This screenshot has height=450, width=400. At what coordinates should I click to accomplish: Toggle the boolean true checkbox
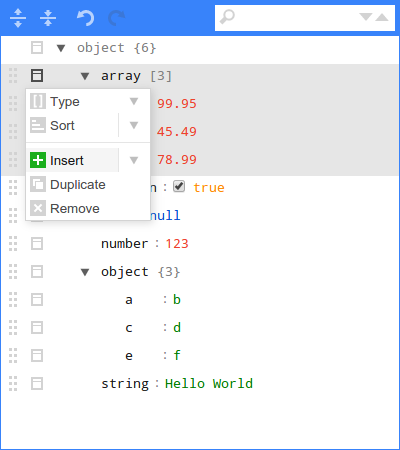[179, 187]
